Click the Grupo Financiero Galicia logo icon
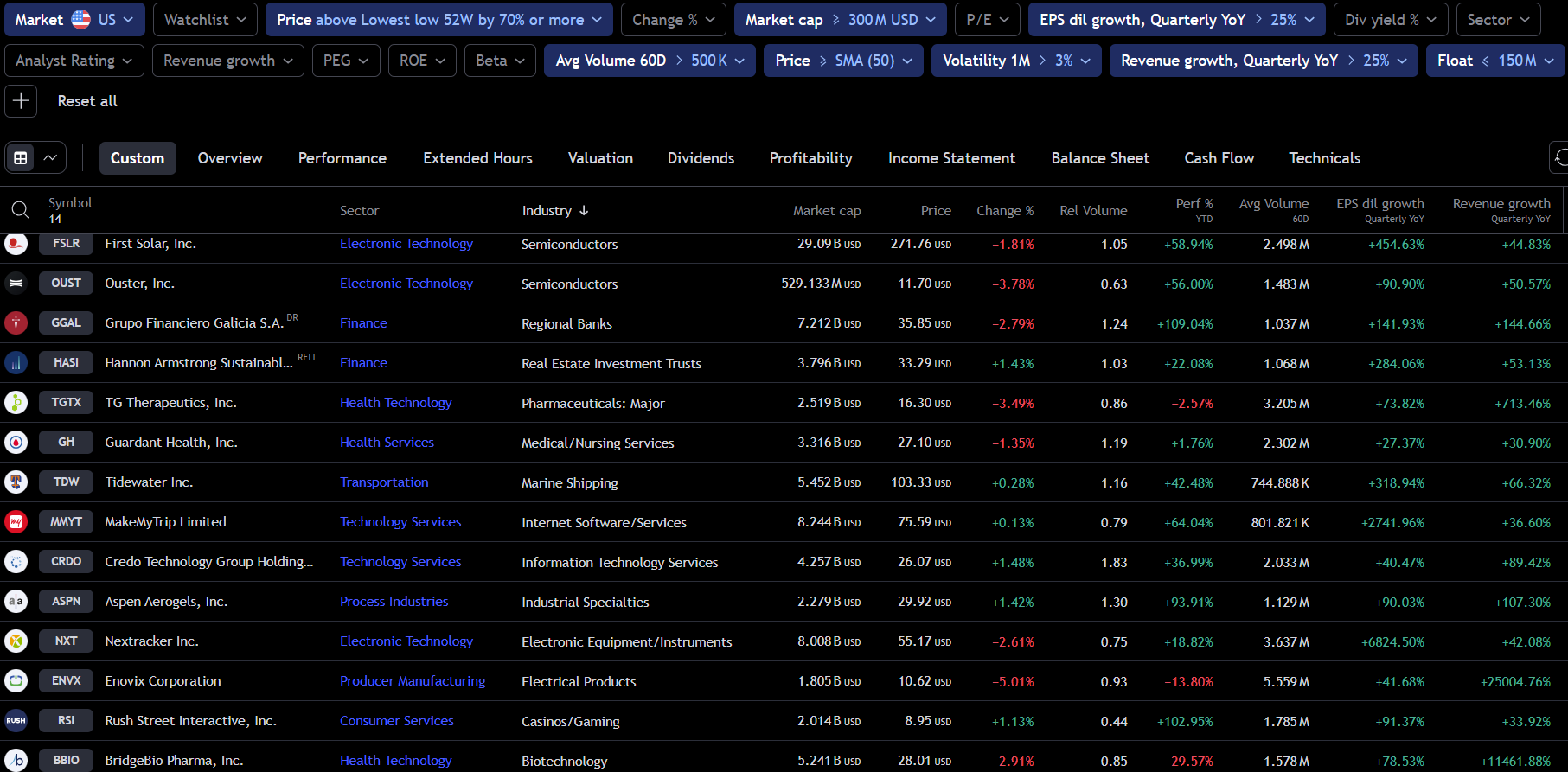The width and height of the screenshot is (1568, 772). (16, 323)
